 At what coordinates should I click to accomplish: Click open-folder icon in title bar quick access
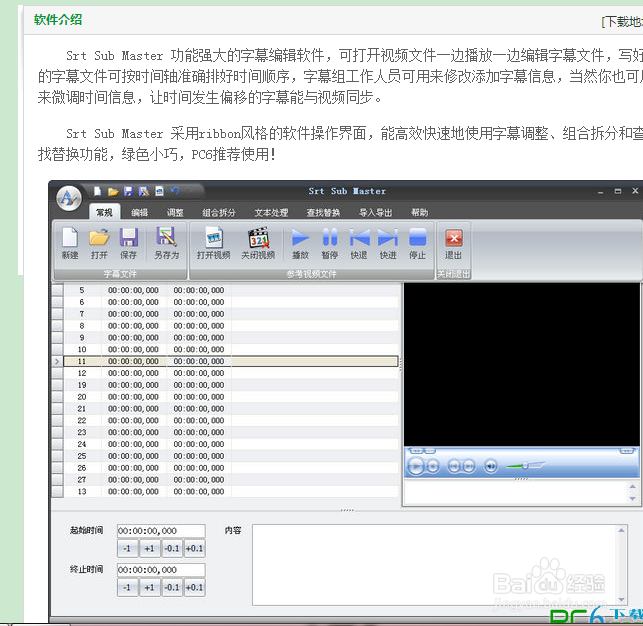click(113, 191)
